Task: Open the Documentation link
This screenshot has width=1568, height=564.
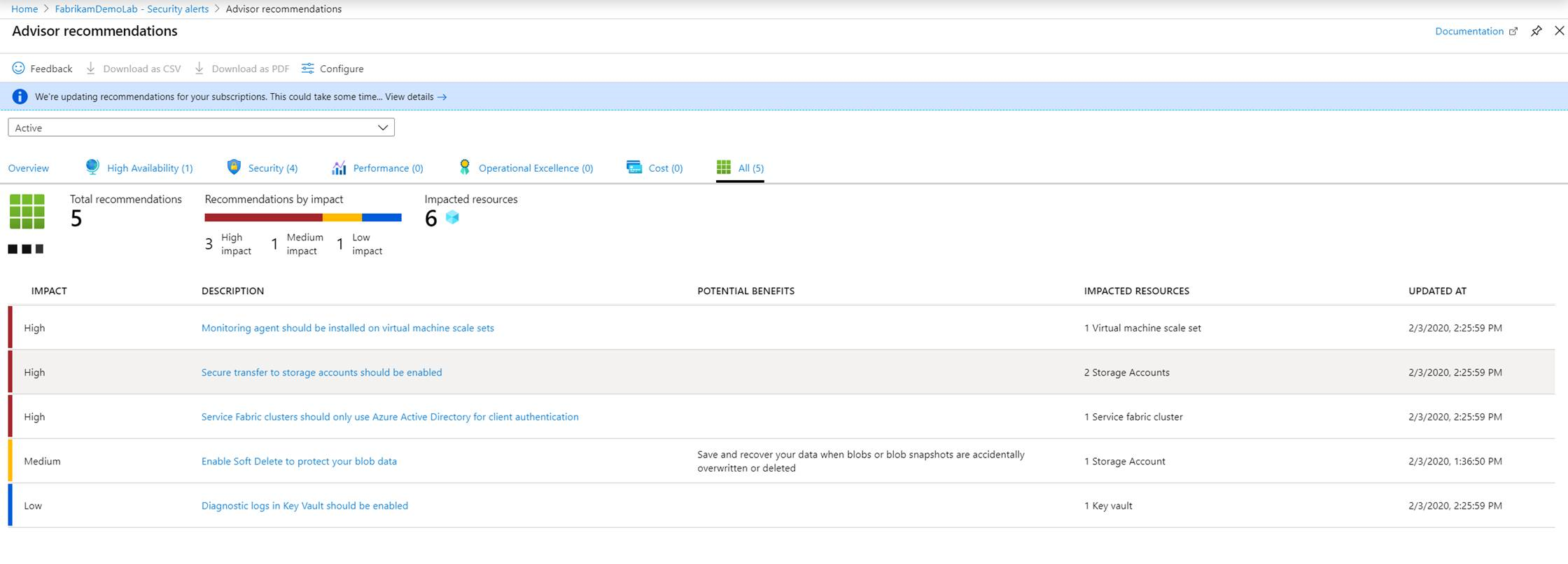Action: pos(1469,31)
